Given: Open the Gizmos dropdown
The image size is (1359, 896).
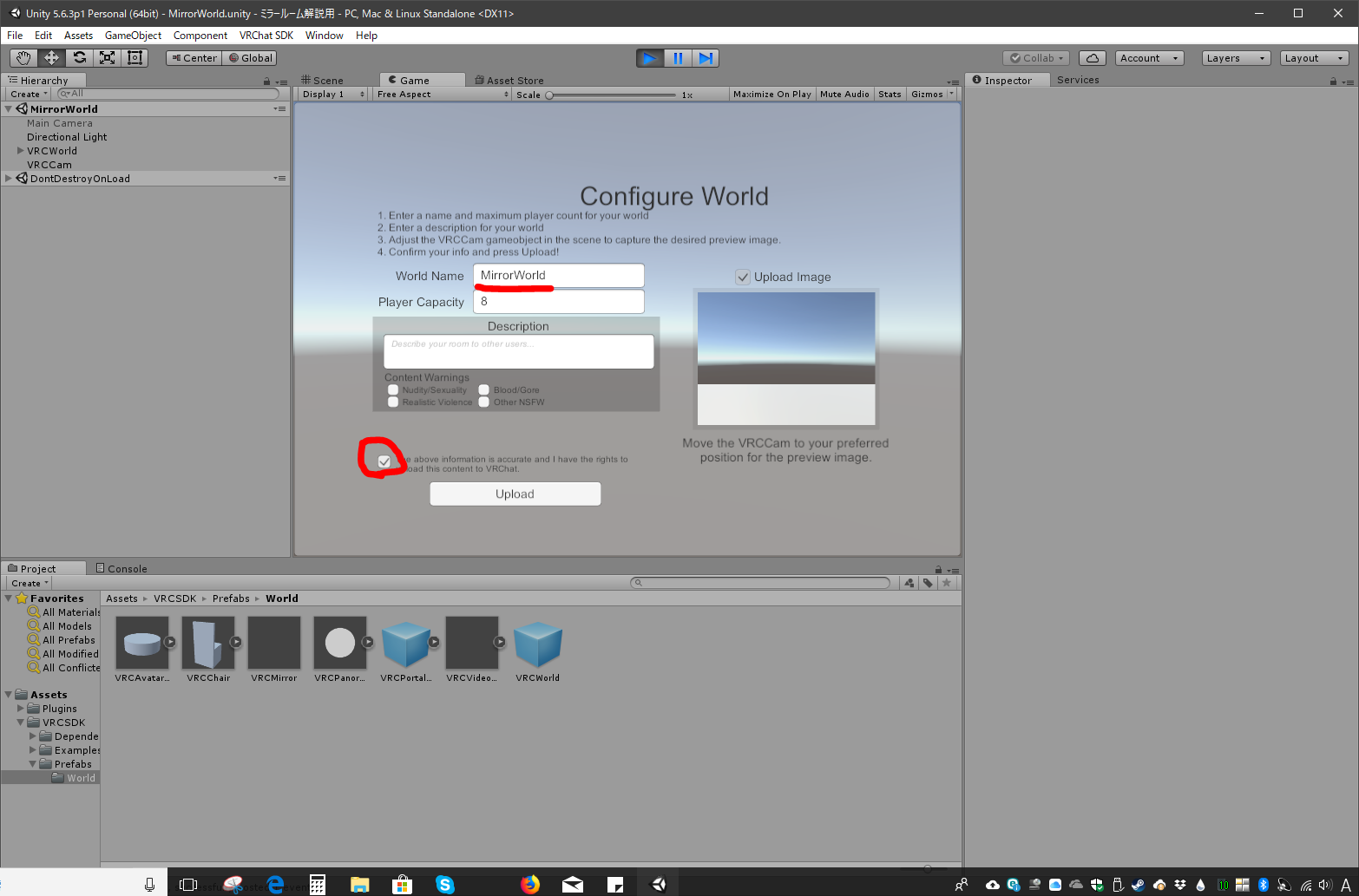Looking at the screenshot, I should click(x=932, y=94).
